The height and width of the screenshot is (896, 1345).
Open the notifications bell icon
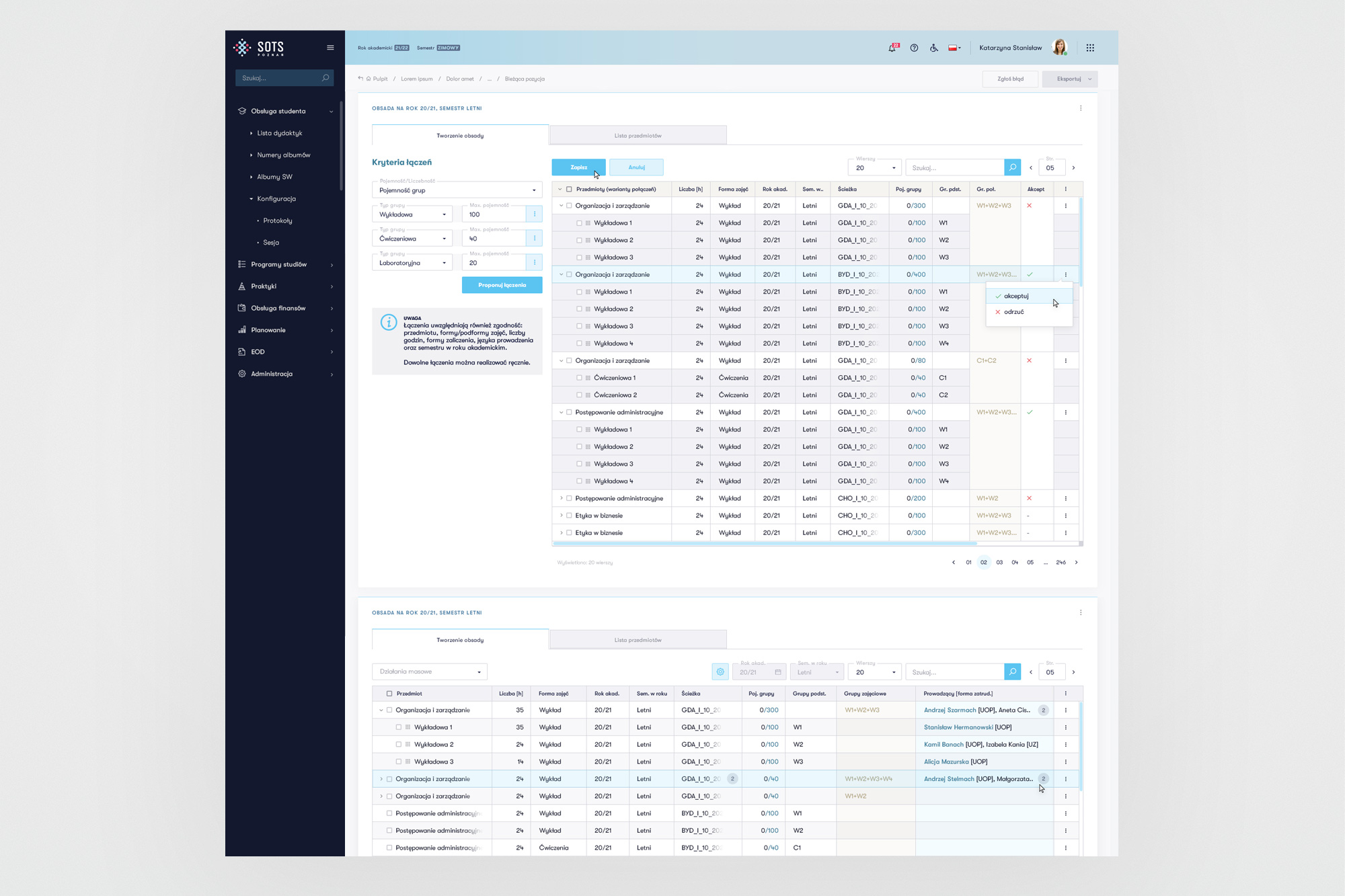point(892,48)
